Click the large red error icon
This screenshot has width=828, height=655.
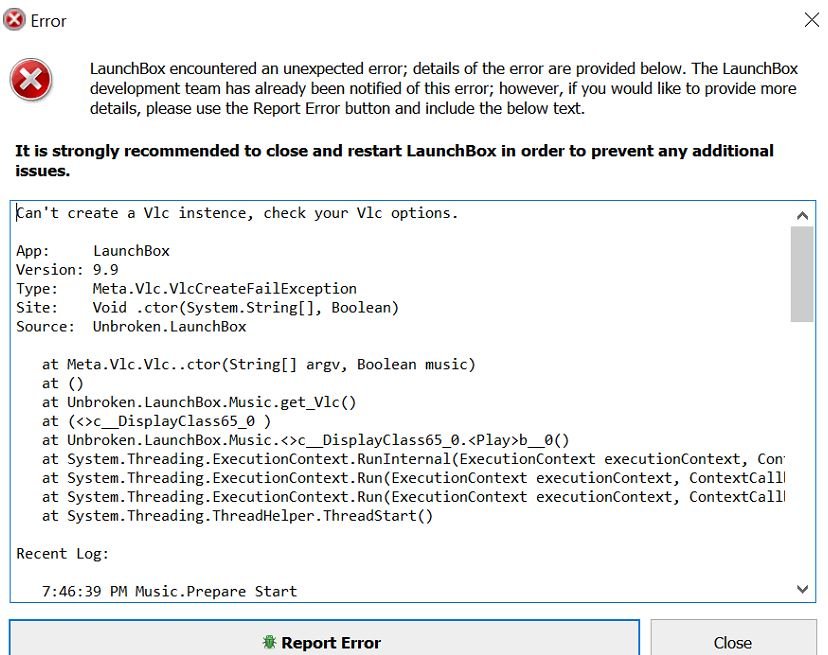[31, 80]
